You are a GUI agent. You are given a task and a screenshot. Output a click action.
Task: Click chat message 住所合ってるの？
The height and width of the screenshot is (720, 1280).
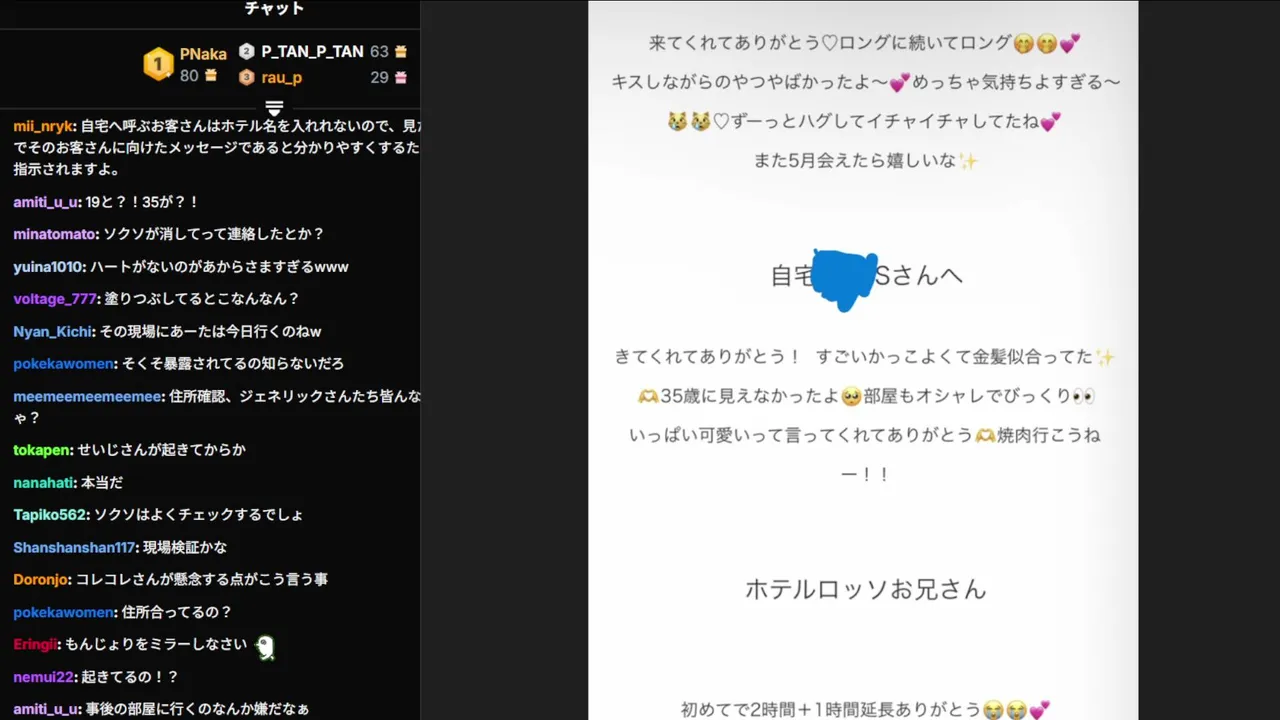click(176, 612)
